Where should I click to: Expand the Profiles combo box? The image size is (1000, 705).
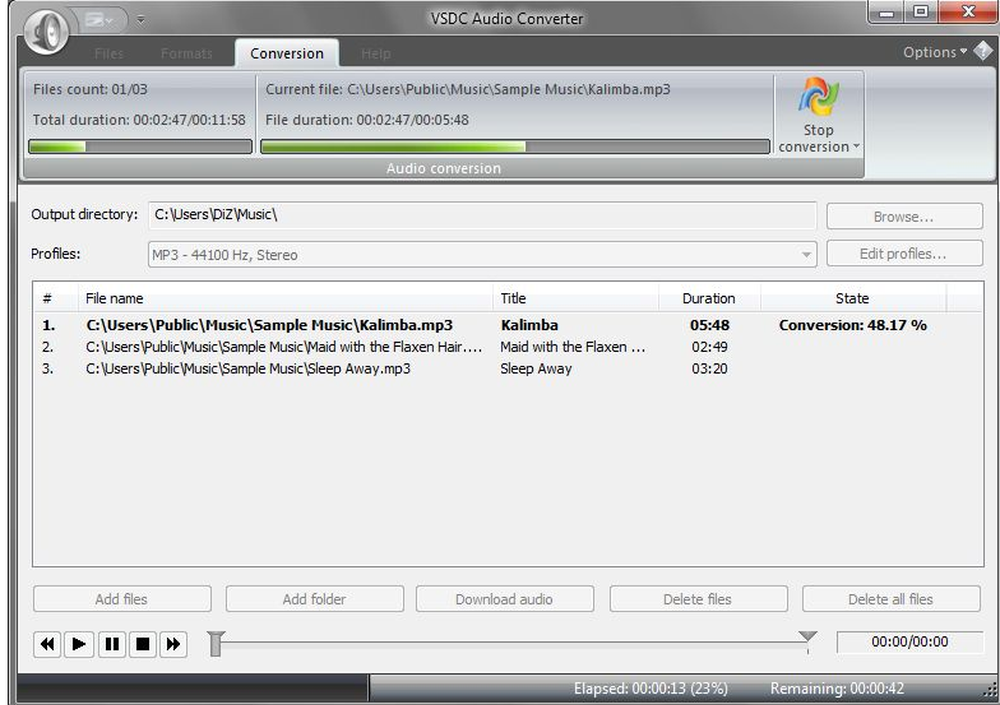[806, 255]
